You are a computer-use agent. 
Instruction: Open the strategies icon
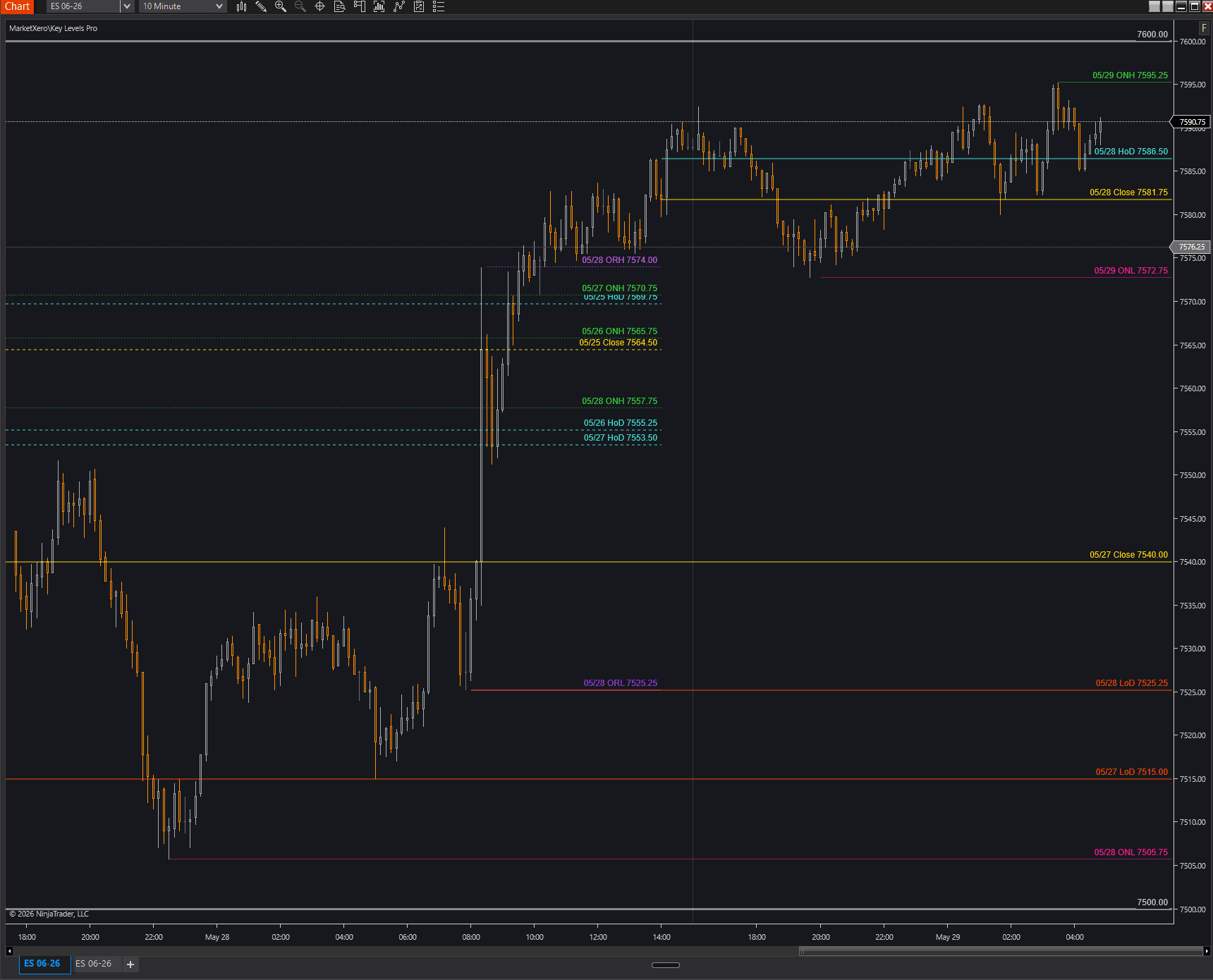(419, 6)
